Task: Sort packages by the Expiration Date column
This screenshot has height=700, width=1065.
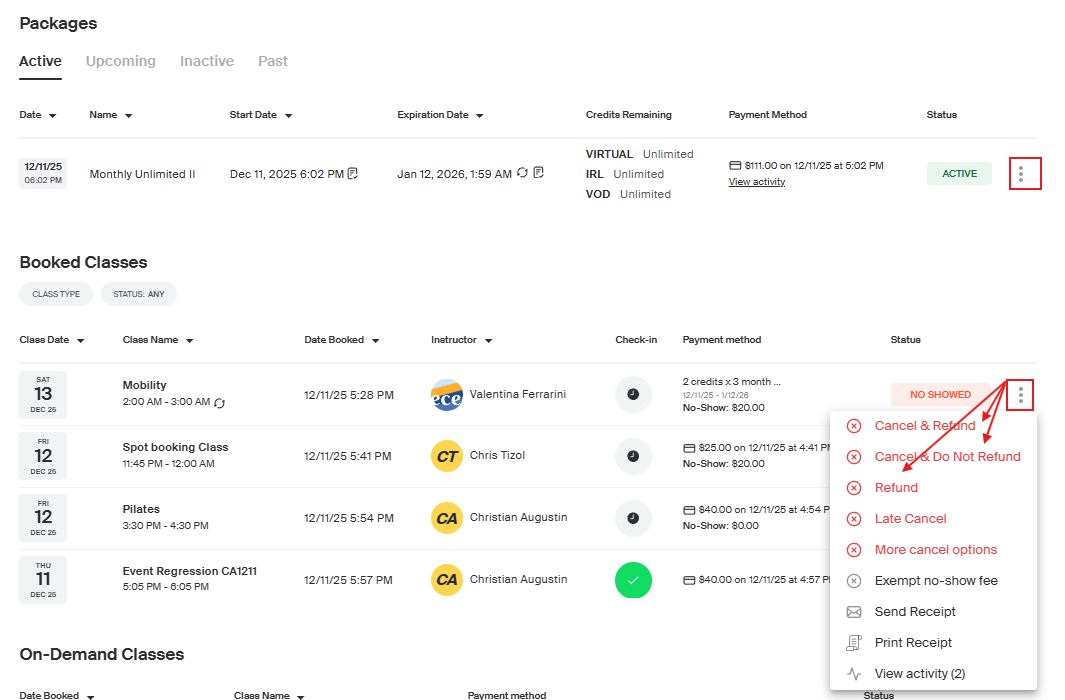Action: (x=440, y=115)
